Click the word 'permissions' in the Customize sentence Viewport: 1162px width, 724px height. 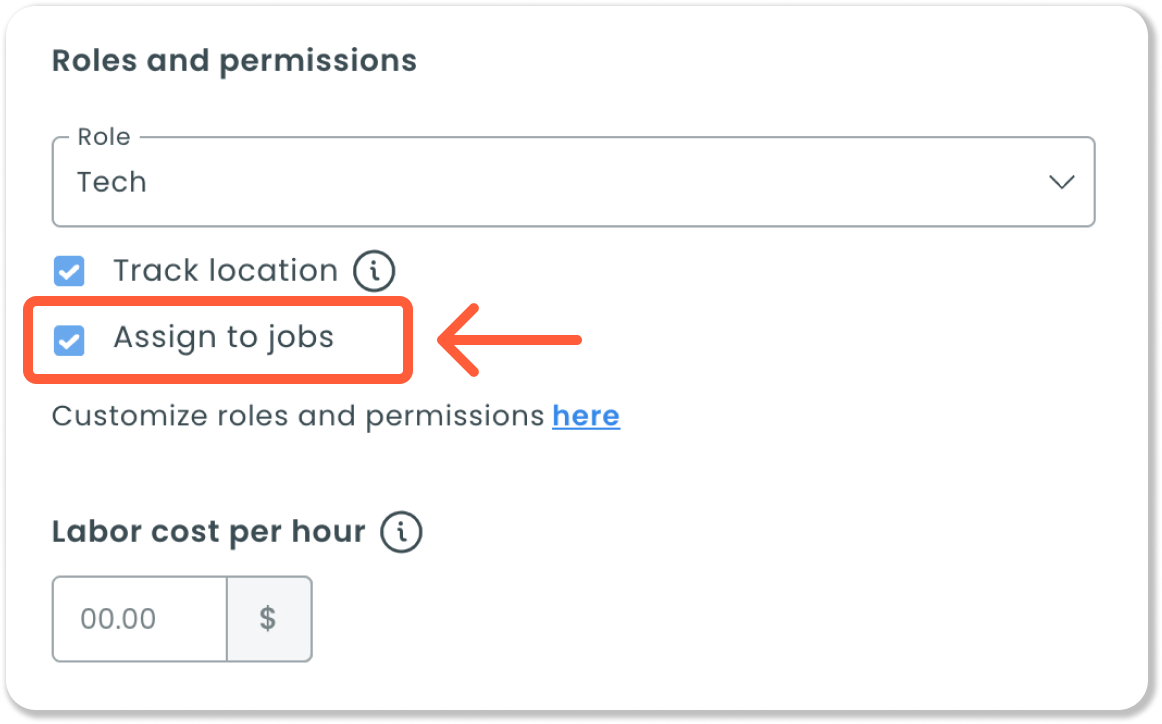(x=454, y=416)
